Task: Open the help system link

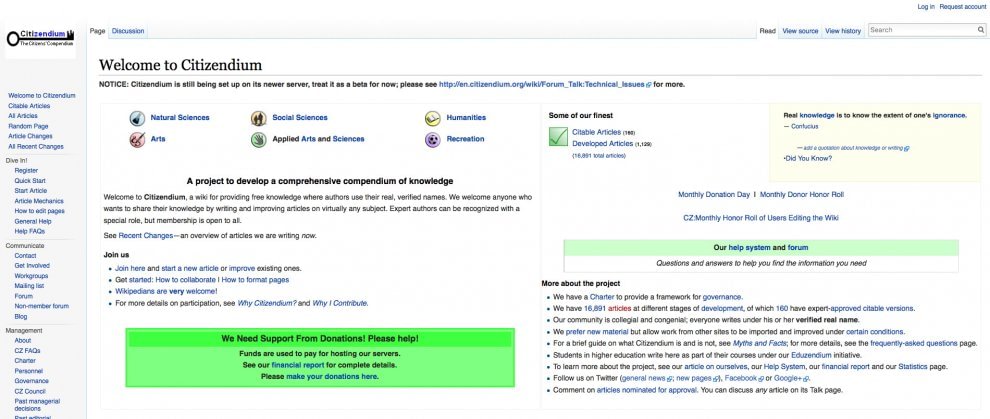Action: [749, 248]
